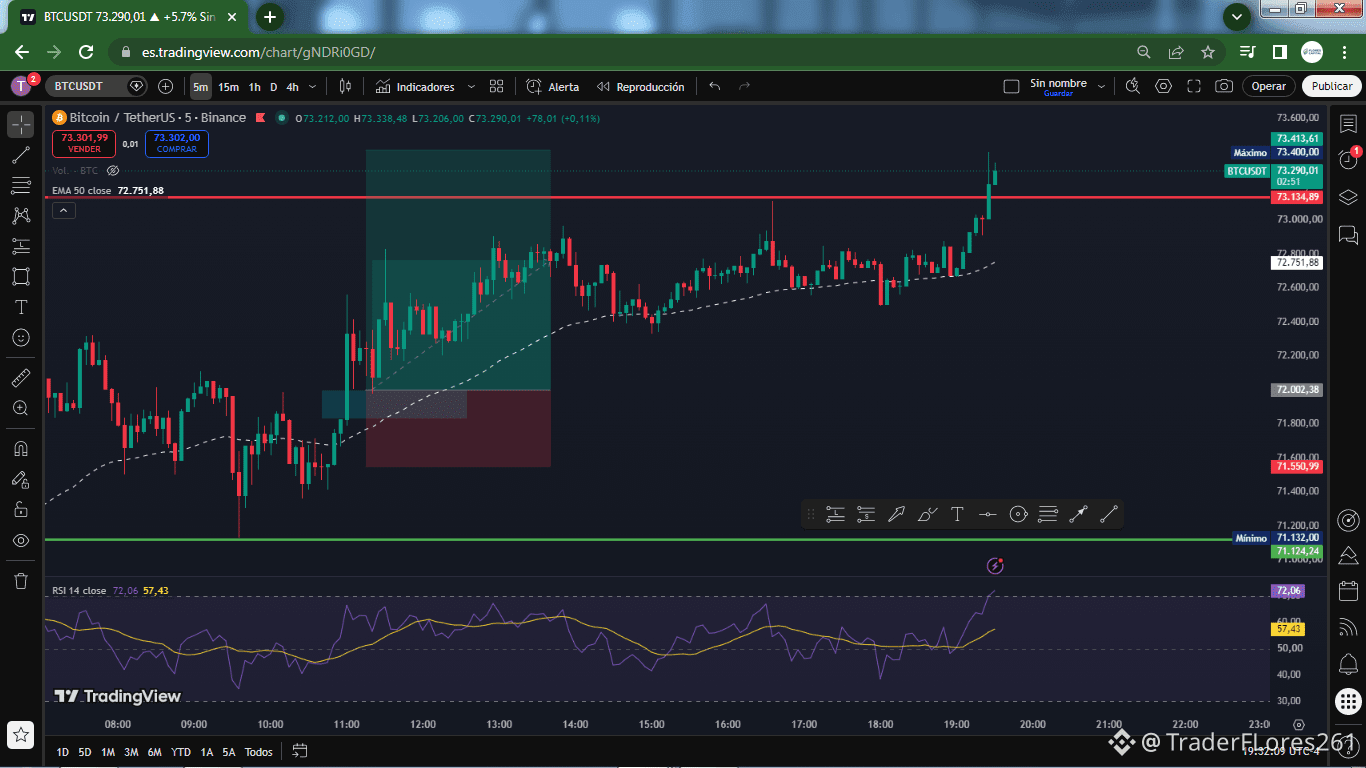The width and height of the screenshot is (1366, 768).
Task: Open the object tree layers panel
Action: [x=1348, y=196]
